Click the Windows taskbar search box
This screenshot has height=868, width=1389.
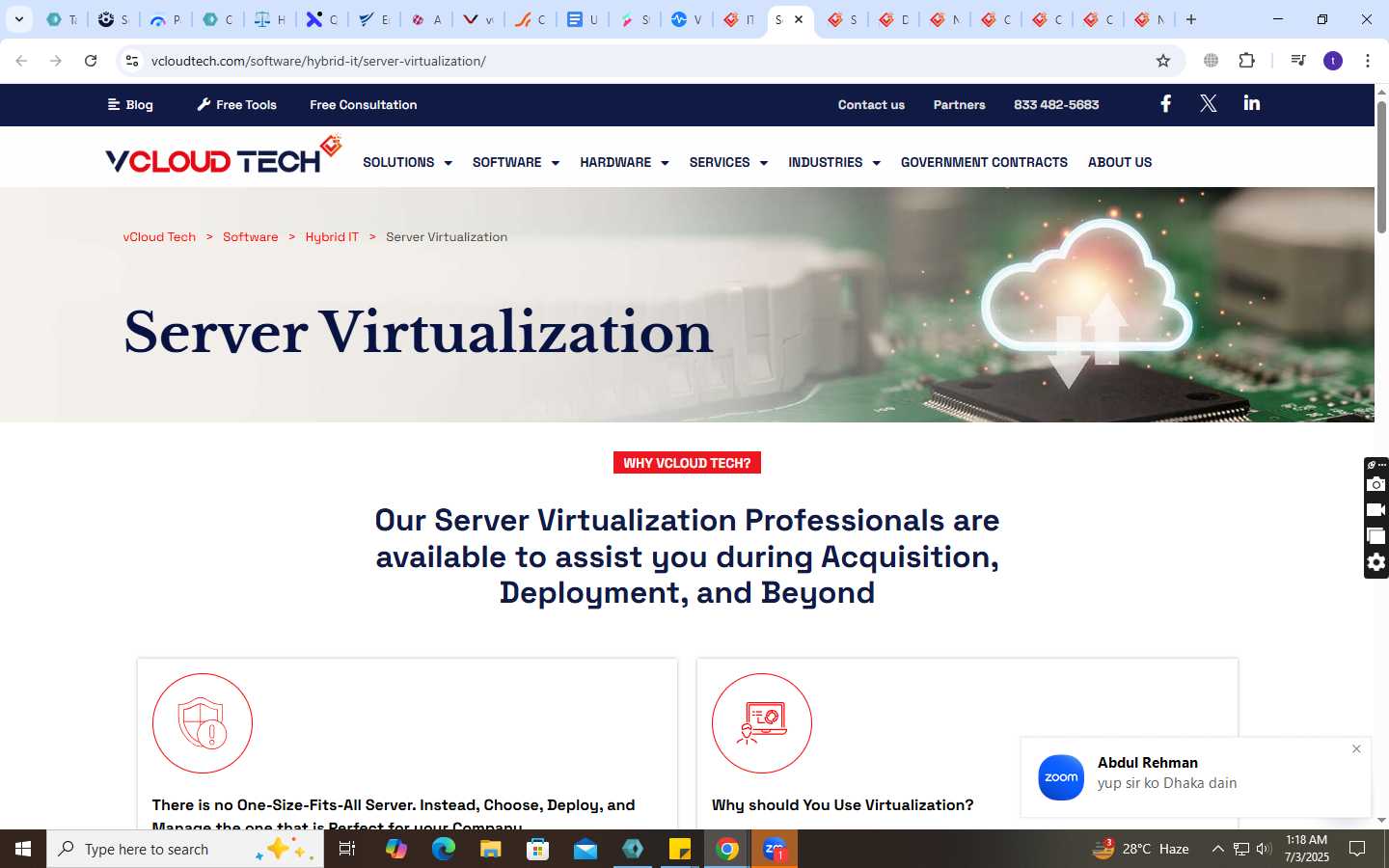pos(185,849)
